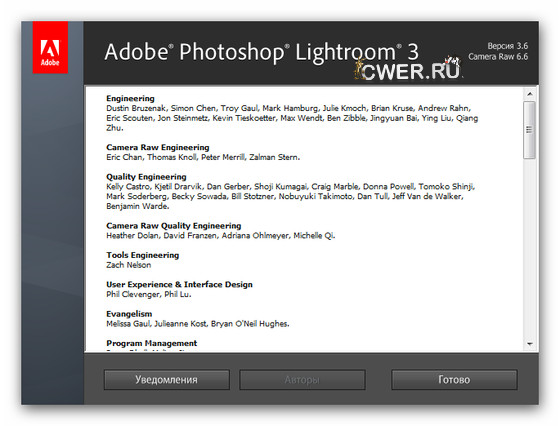Click the Camera Raw 6.6 label
The image size is (560, 426).
[x=498, y=56]
